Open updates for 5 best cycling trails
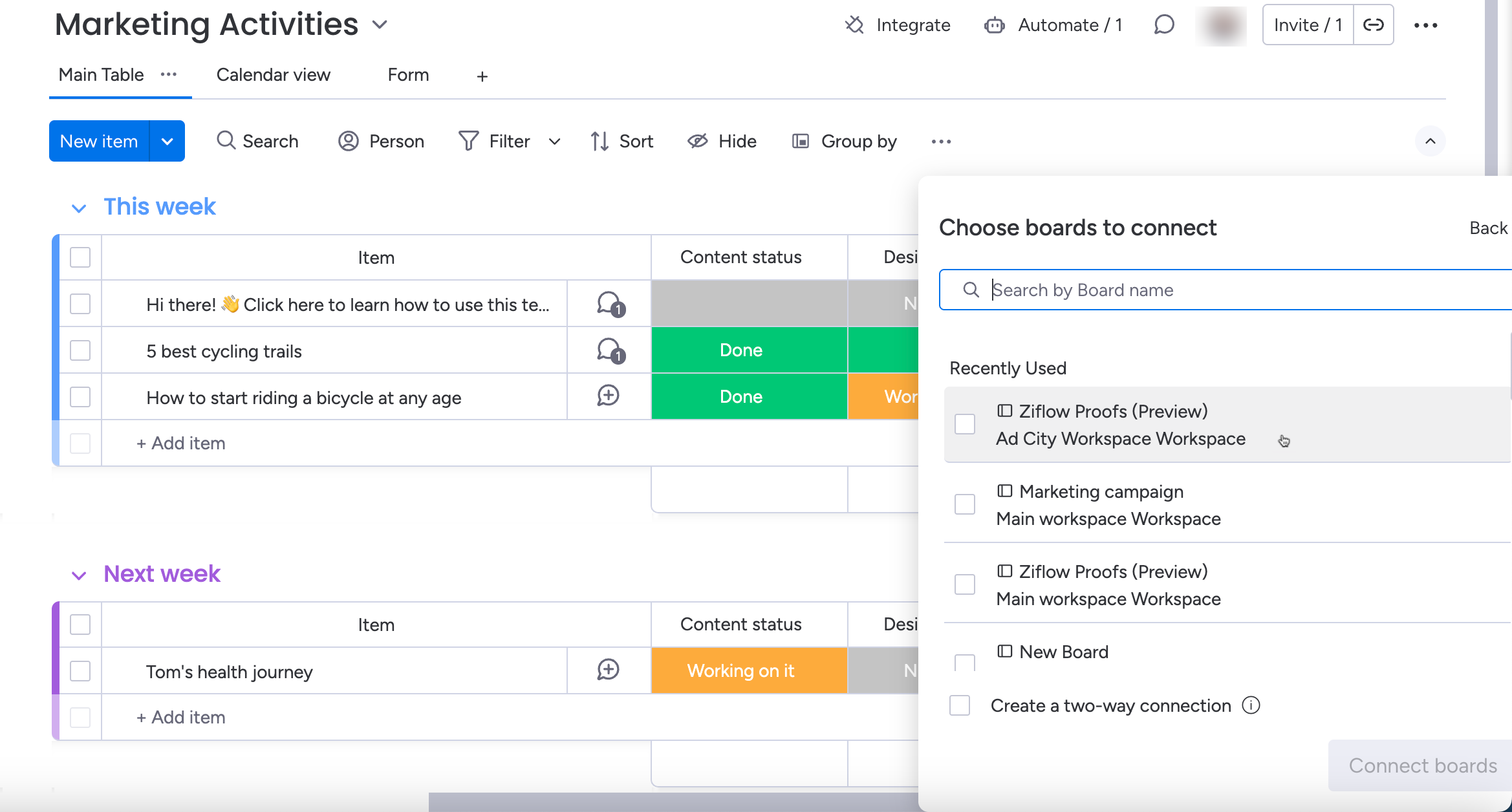The height and width of the screenshot is (812, 1512). click(x=609, y=351)
